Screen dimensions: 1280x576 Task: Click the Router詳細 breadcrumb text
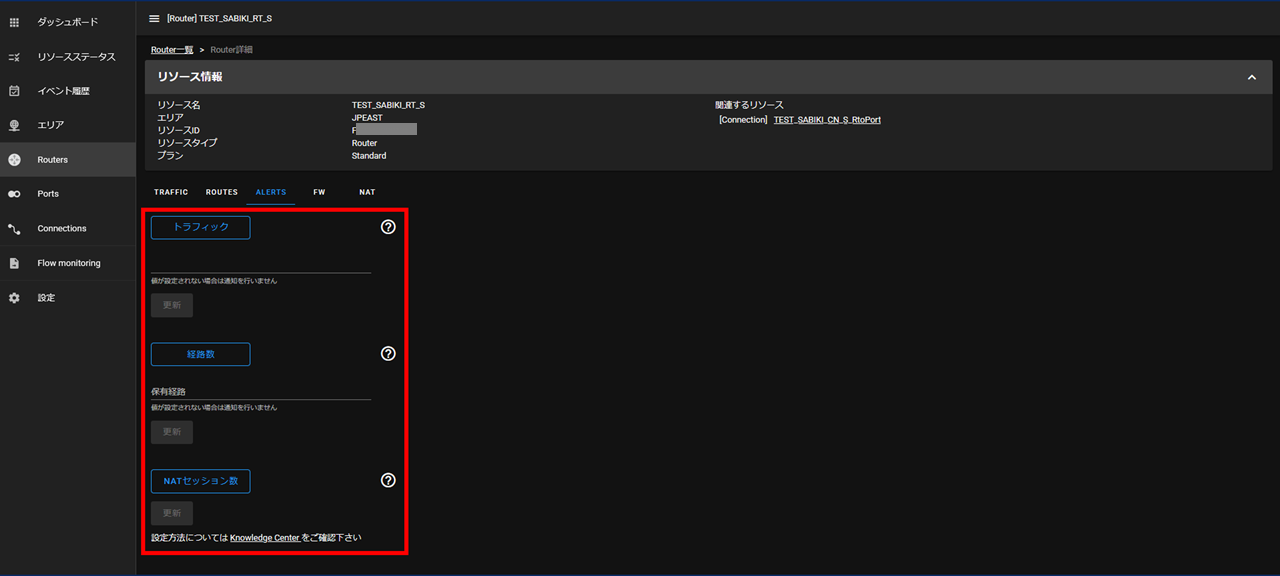pos(232,49)
